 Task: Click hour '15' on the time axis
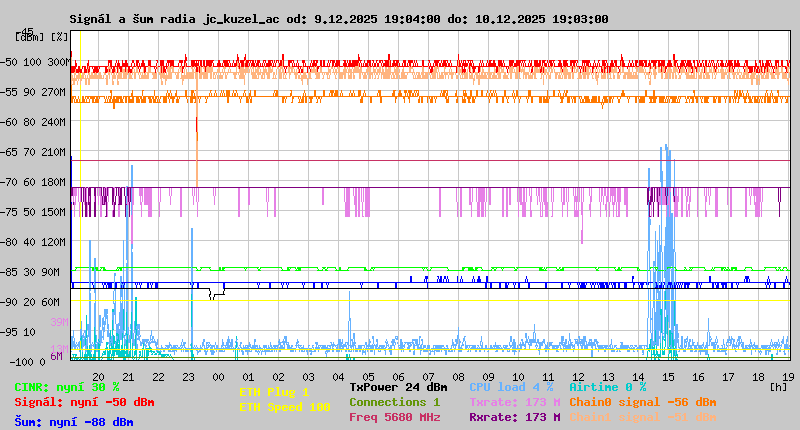[x=668, y=377]
